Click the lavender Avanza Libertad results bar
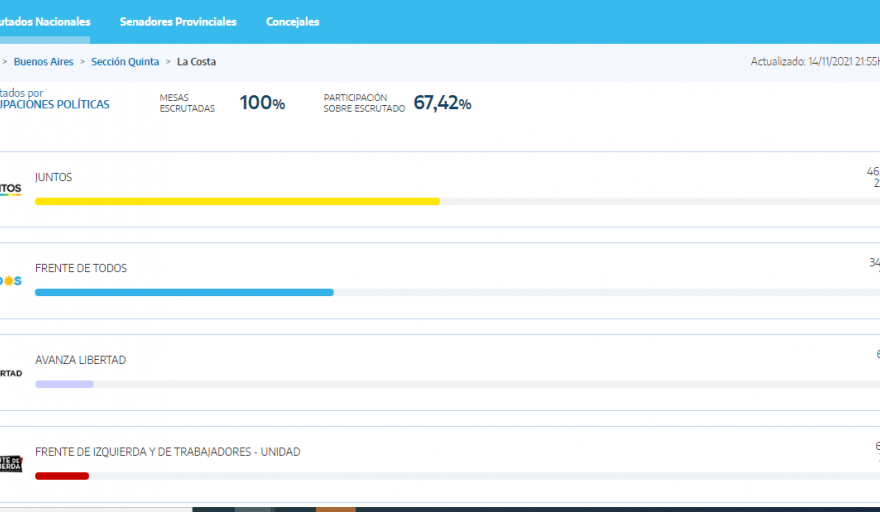880x512 pixels. click(x=64, y=384)
